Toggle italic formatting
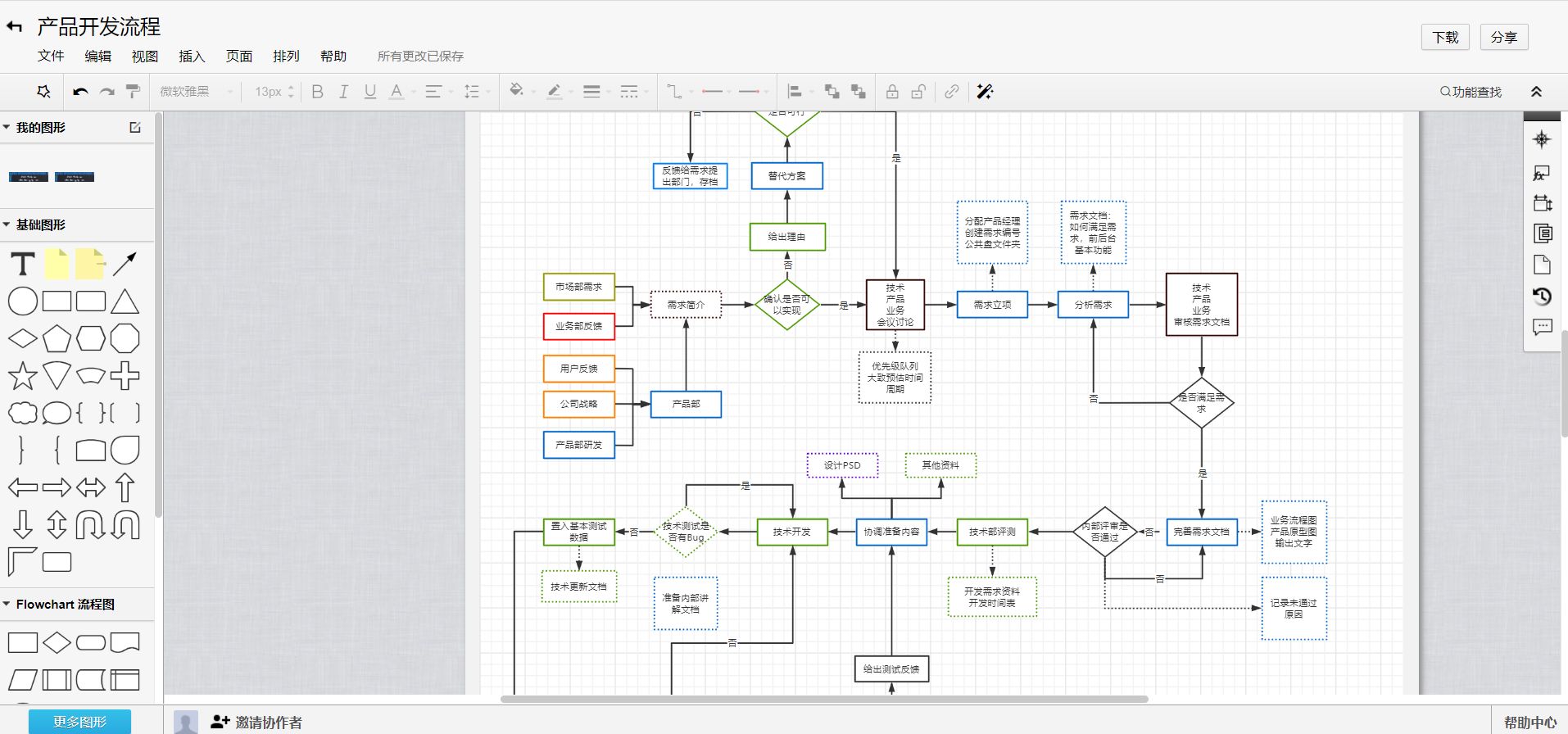Image resolution: width=1568 pixels, height=734 pixels. [344, 92]
